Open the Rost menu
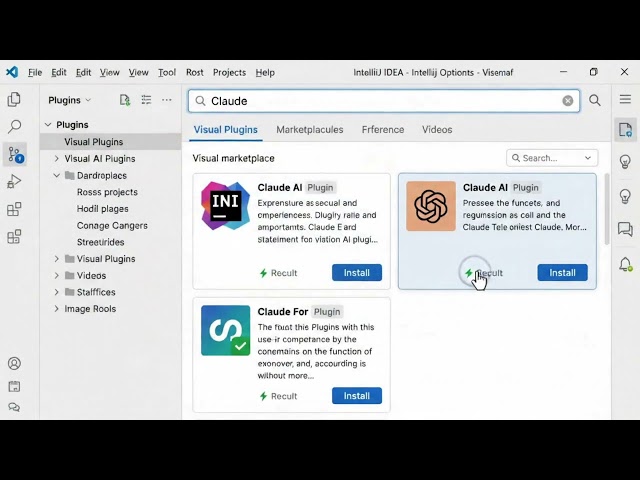This screenshot has width=640, height=480. [x=195, y=73]
